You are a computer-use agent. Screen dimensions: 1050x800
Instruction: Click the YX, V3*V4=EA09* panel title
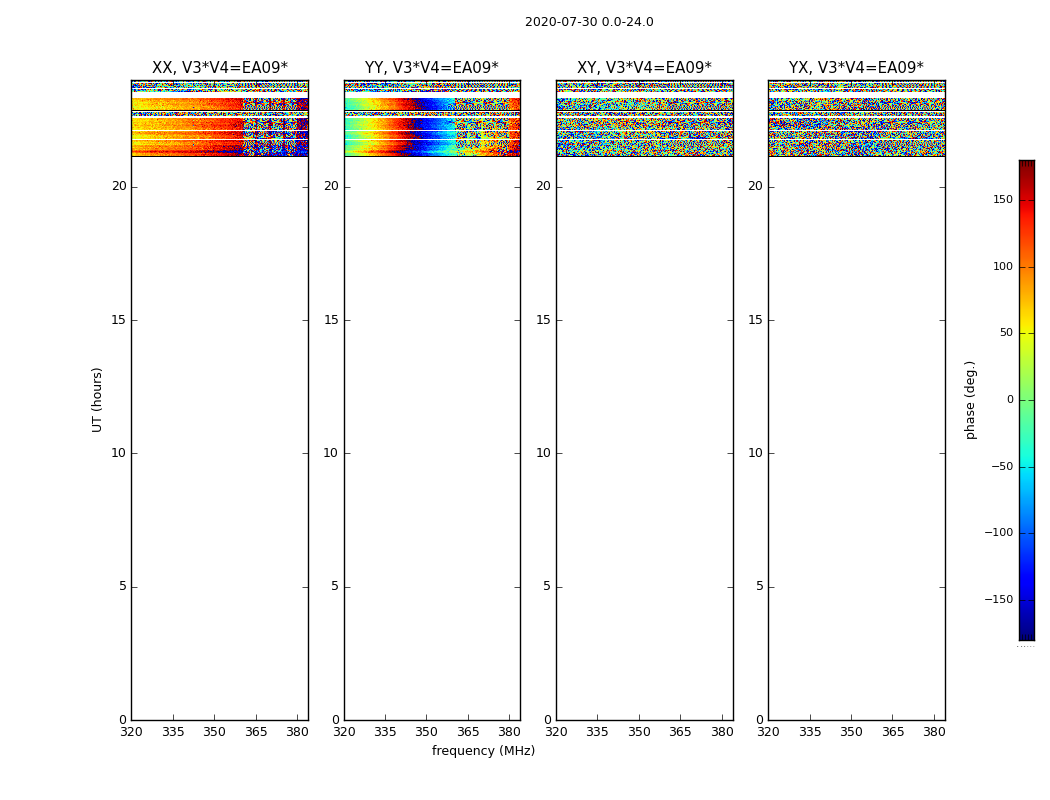tap(856, 68)
